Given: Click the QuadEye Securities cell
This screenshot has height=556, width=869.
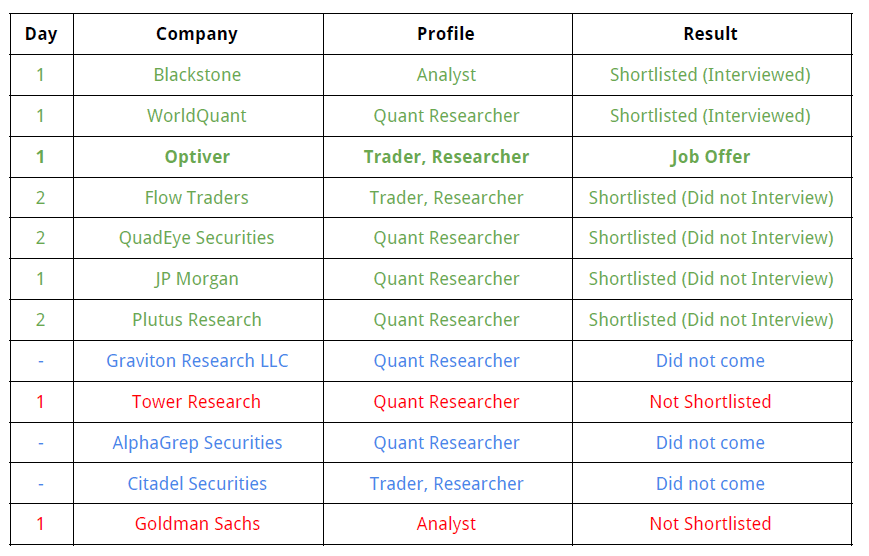Looking at the screenshot, I should [x=197, y=238].
